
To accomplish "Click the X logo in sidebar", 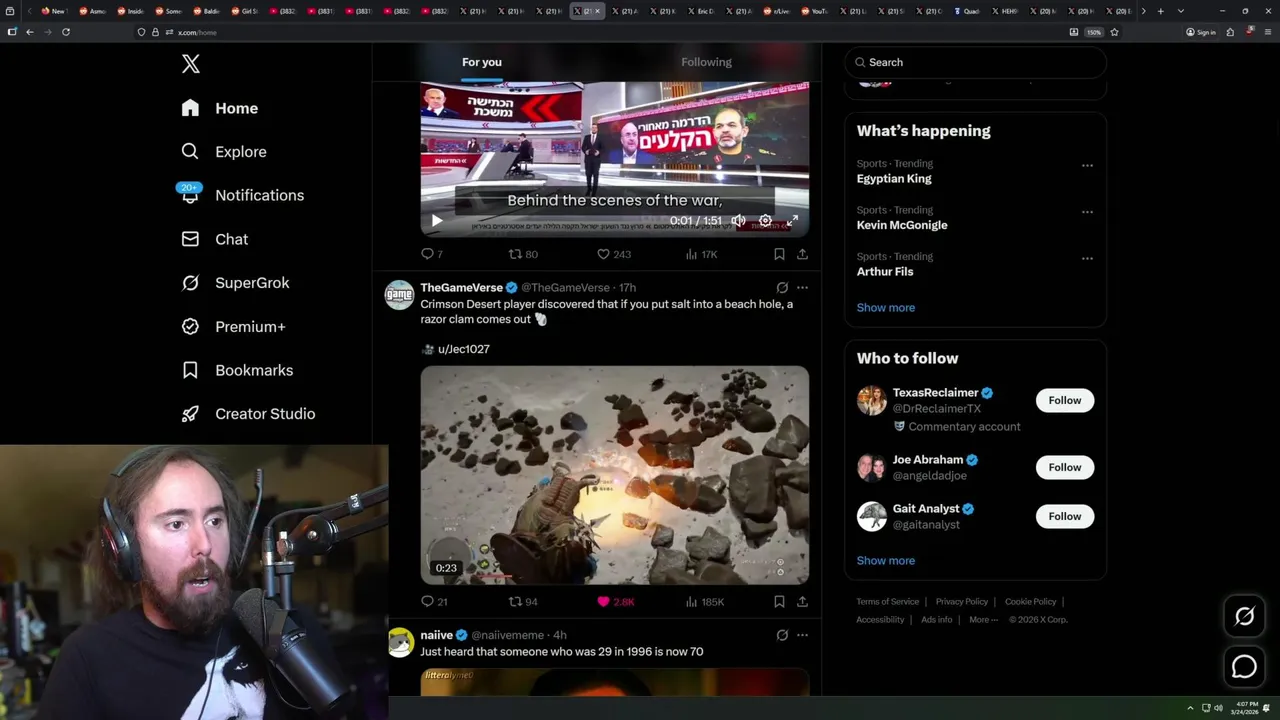I will click(191, 64).
